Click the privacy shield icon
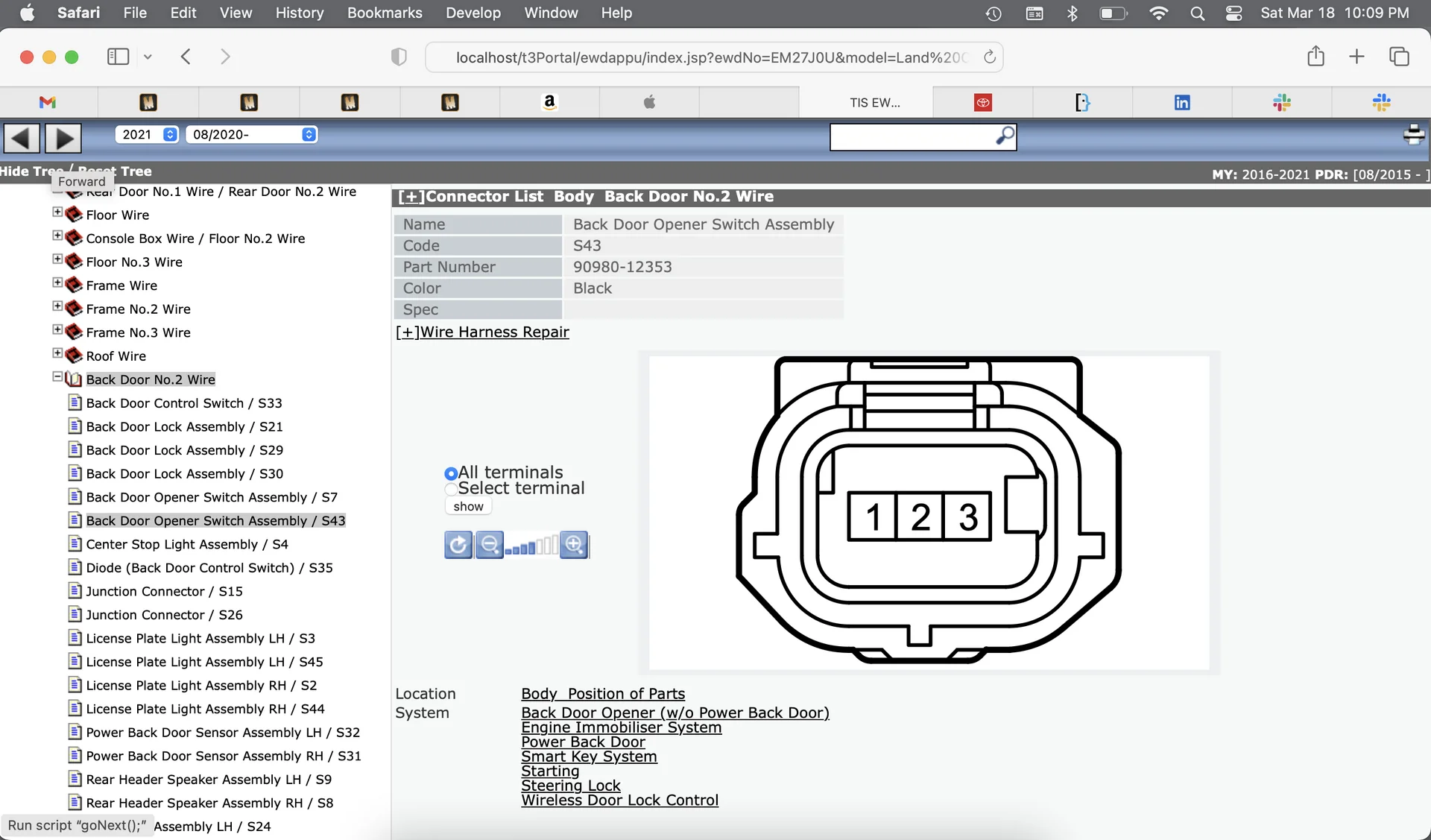The width and height of the screenshot is (1431, 840). 399,57
